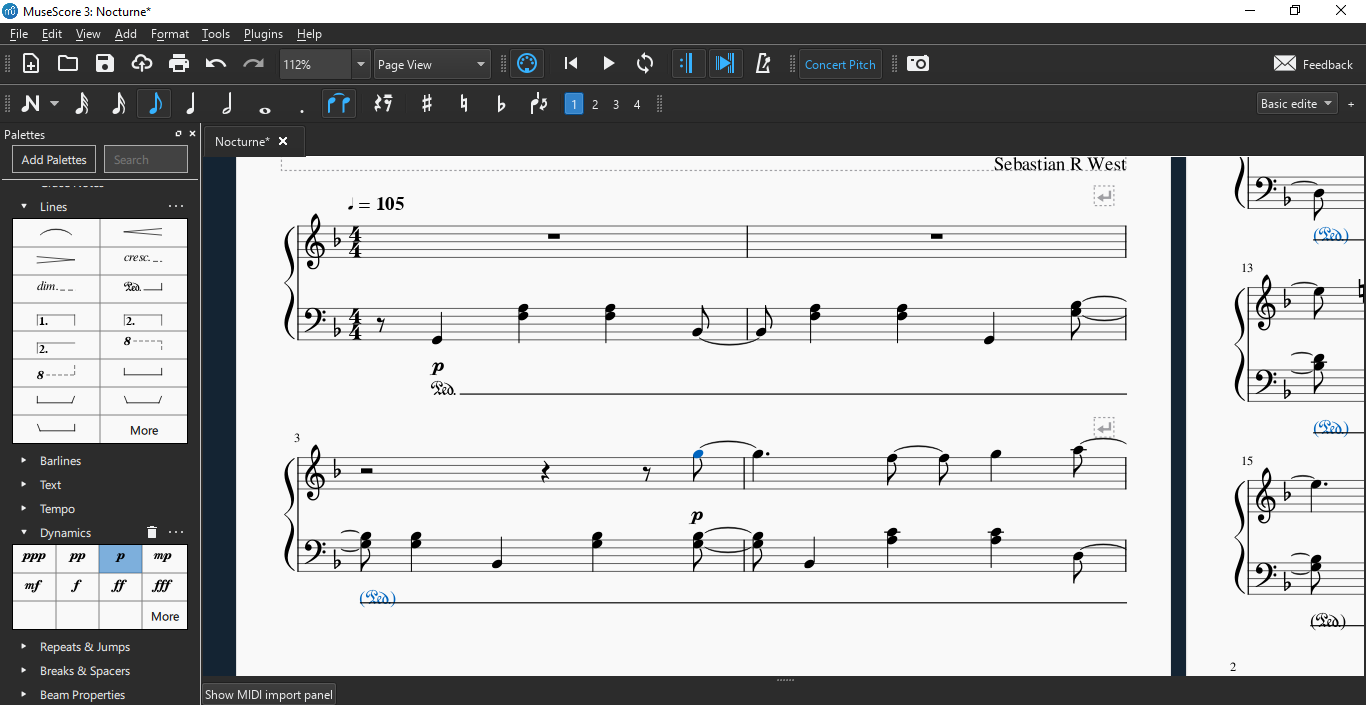The height and width of the screenshot is (705, 1366).
Task: Redo the last undone edit
Action: [253, 64]
